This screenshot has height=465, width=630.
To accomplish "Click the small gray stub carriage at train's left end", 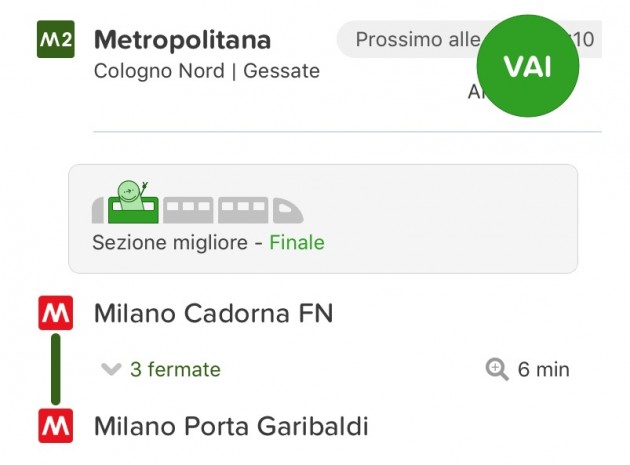I will tap(98, 211).
